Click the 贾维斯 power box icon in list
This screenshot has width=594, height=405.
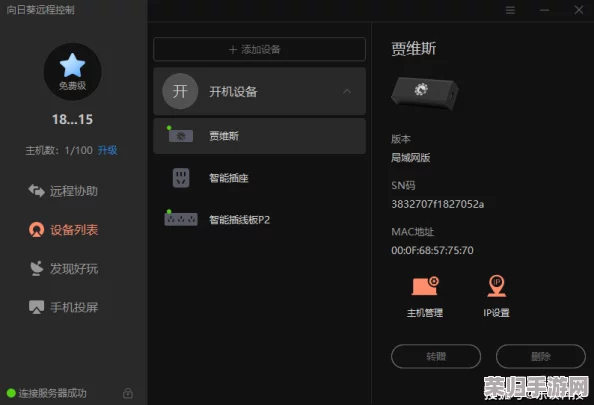click(x=181, y=136)
